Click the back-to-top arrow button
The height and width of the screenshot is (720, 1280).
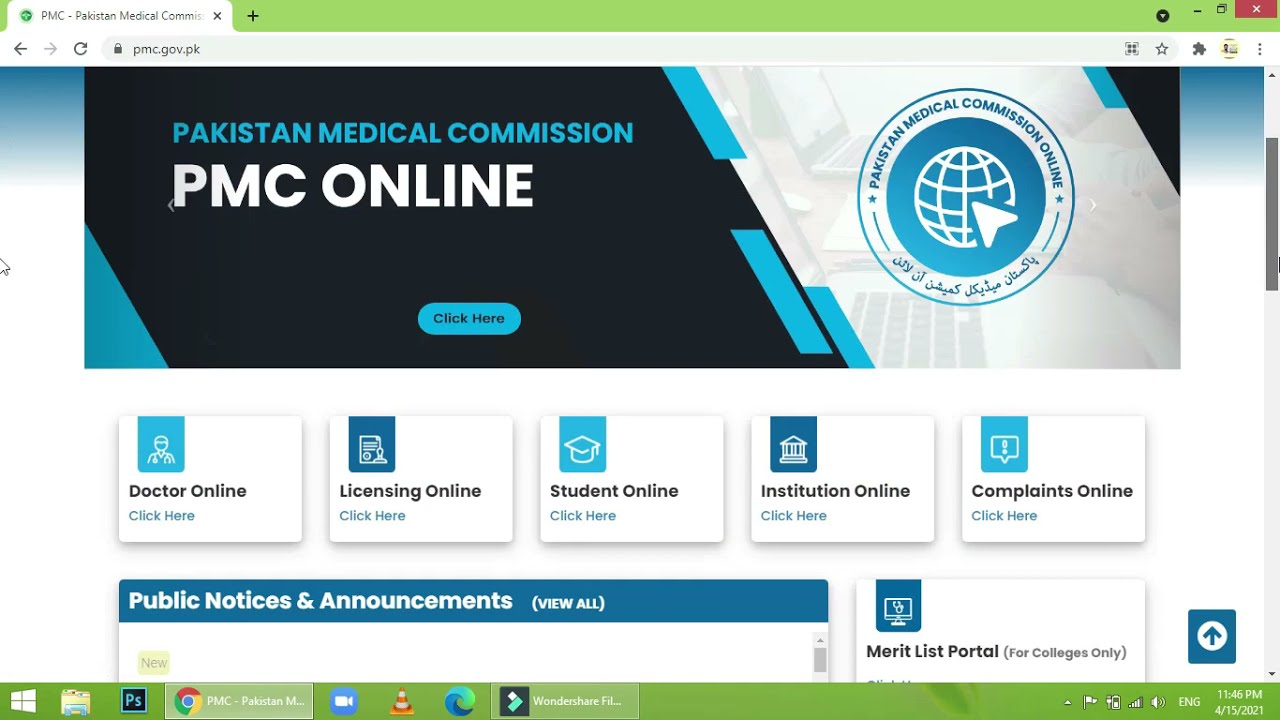point(1212,636)
